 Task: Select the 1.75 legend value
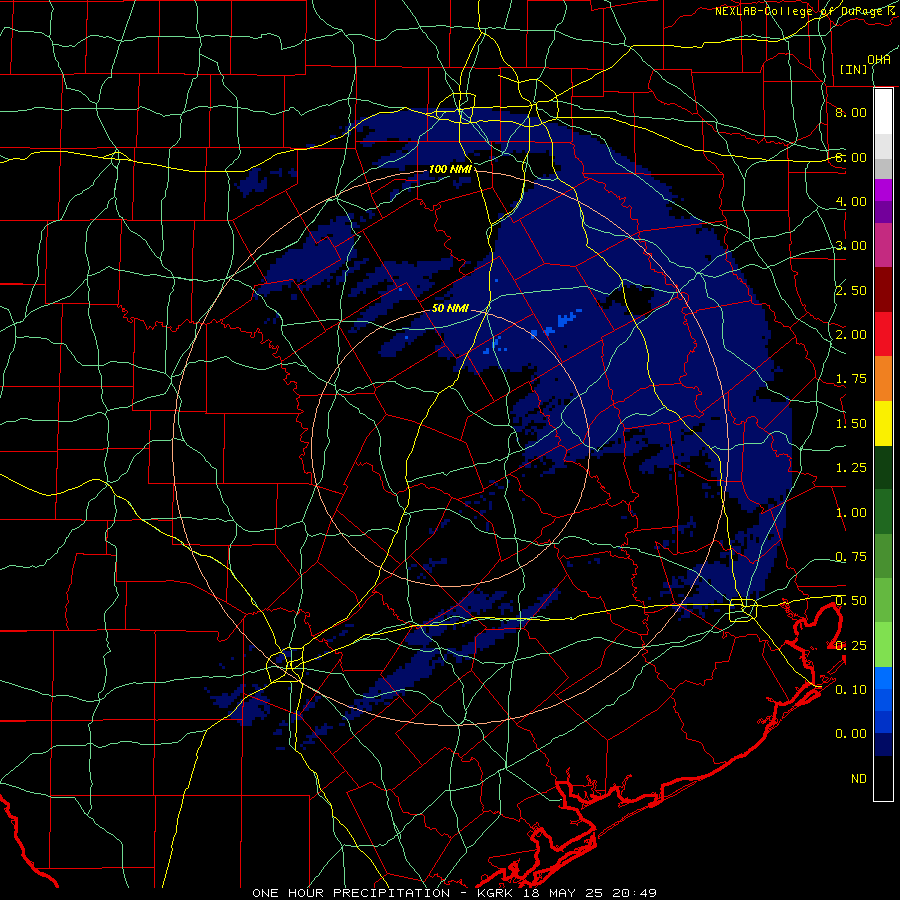click(x=851, y=379)
